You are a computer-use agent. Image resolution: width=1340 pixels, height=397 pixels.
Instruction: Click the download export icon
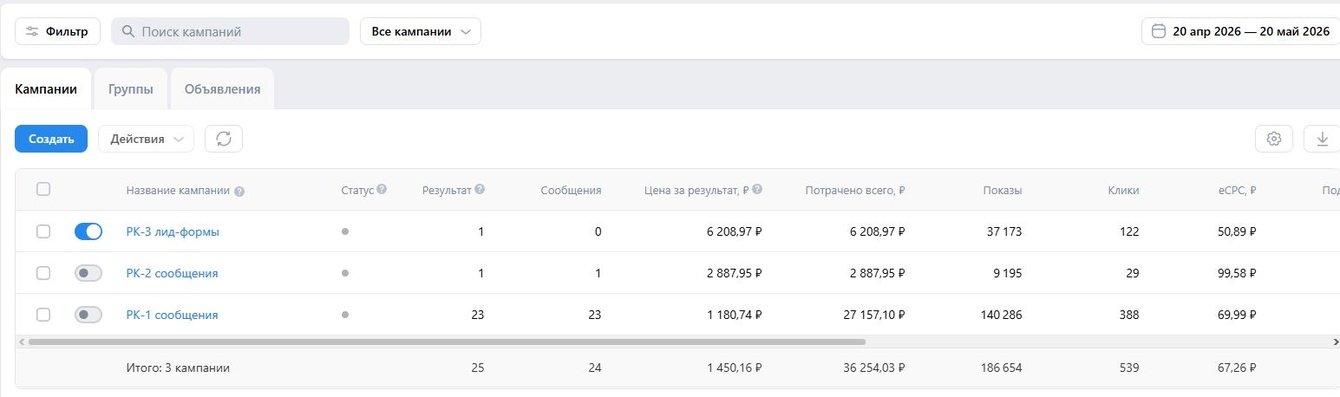pyautogui.click(x=1322, y=139)
